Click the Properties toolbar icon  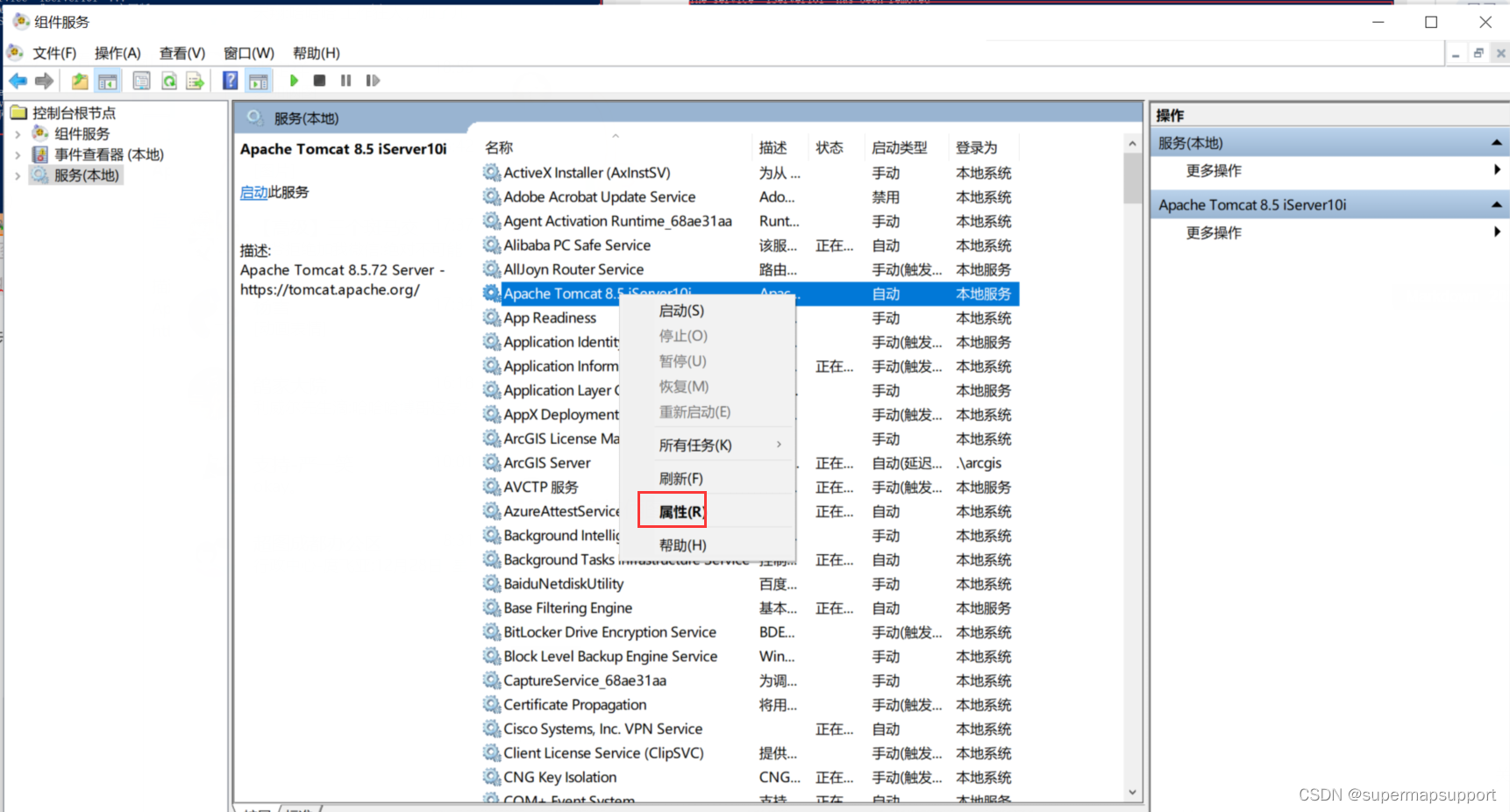pyautogui.click(x=141, y=81)
